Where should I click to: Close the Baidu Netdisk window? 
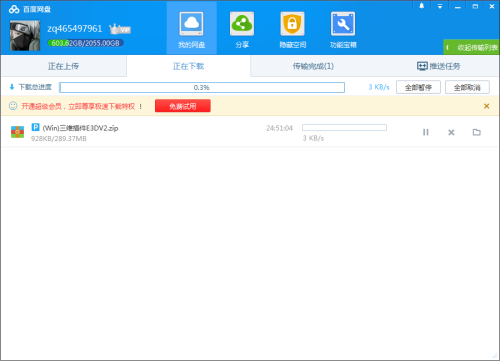pyautogui.click(x=492, y=6)
